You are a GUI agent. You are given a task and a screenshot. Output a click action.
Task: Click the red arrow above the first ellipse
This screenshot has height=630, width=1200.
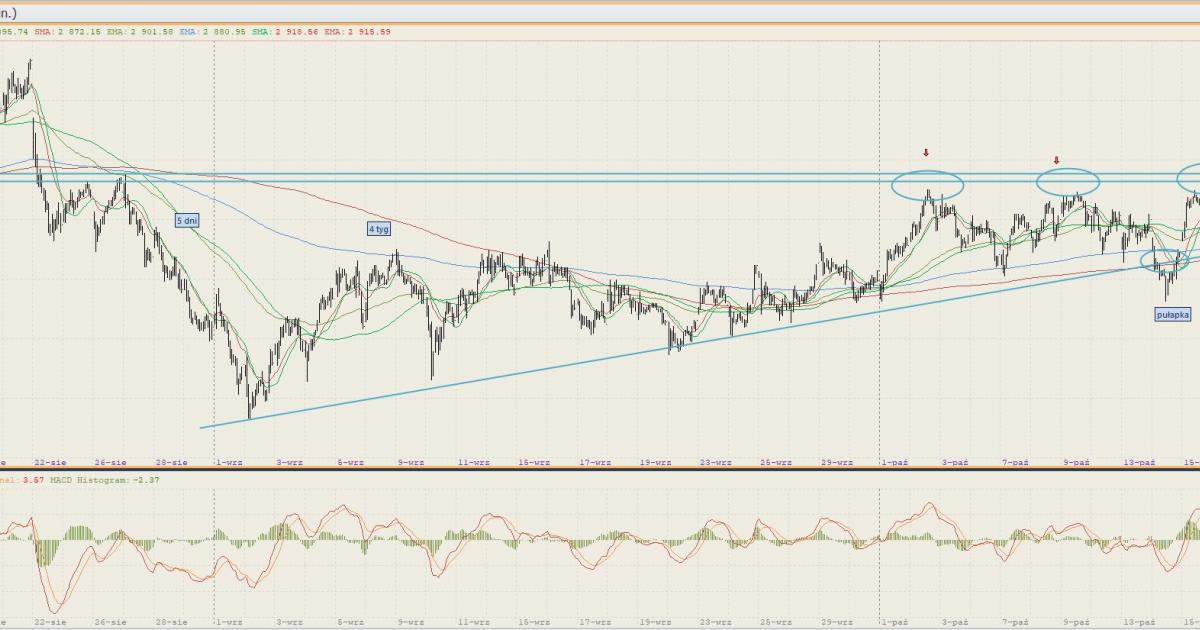tap(926, 153)
